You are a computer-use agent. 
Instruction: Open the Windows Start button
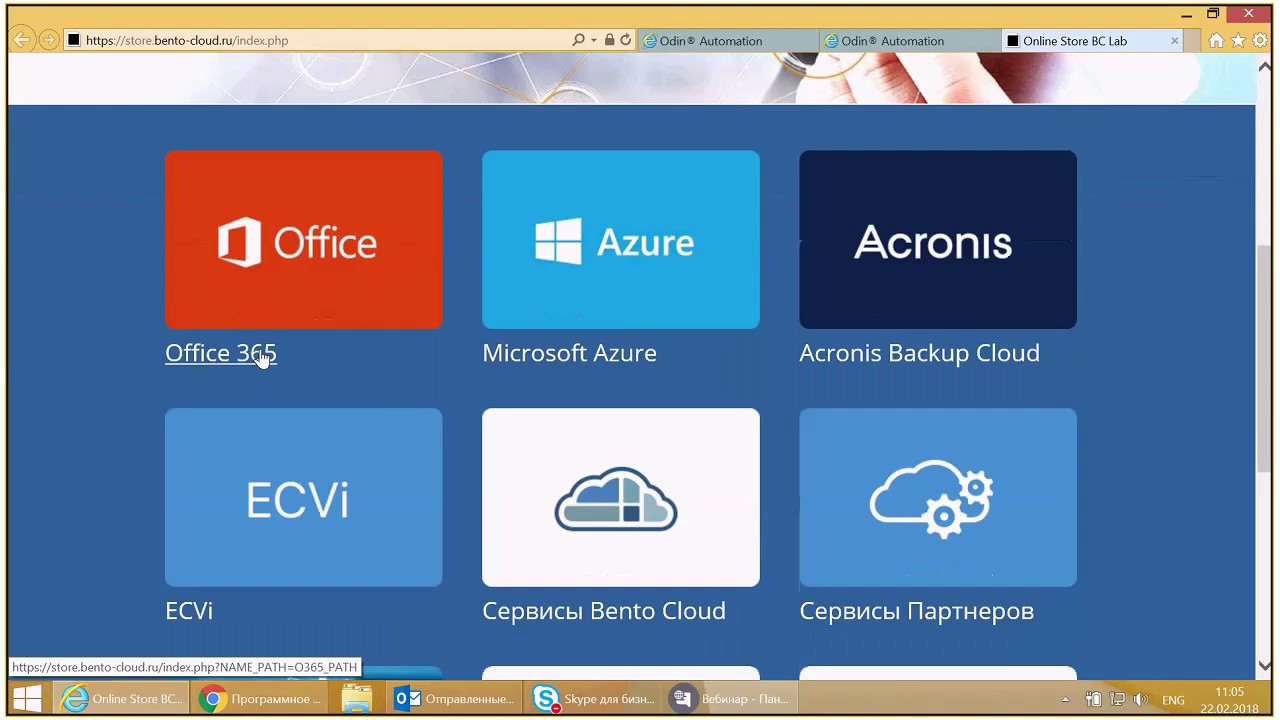pos(27,699)
